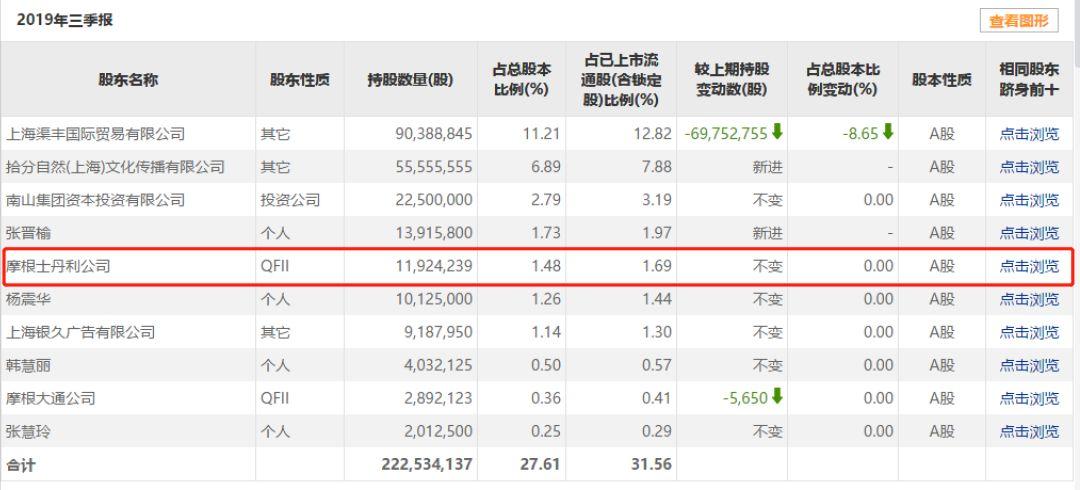Select share count 9,187,950

point(438,332)
